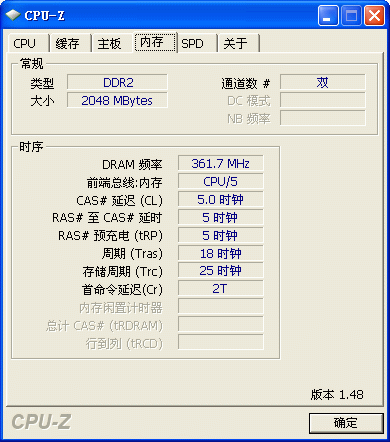Click the 361.7 MHz DRAM frequency value
This screenshot has height=442, width=390.
220,163
